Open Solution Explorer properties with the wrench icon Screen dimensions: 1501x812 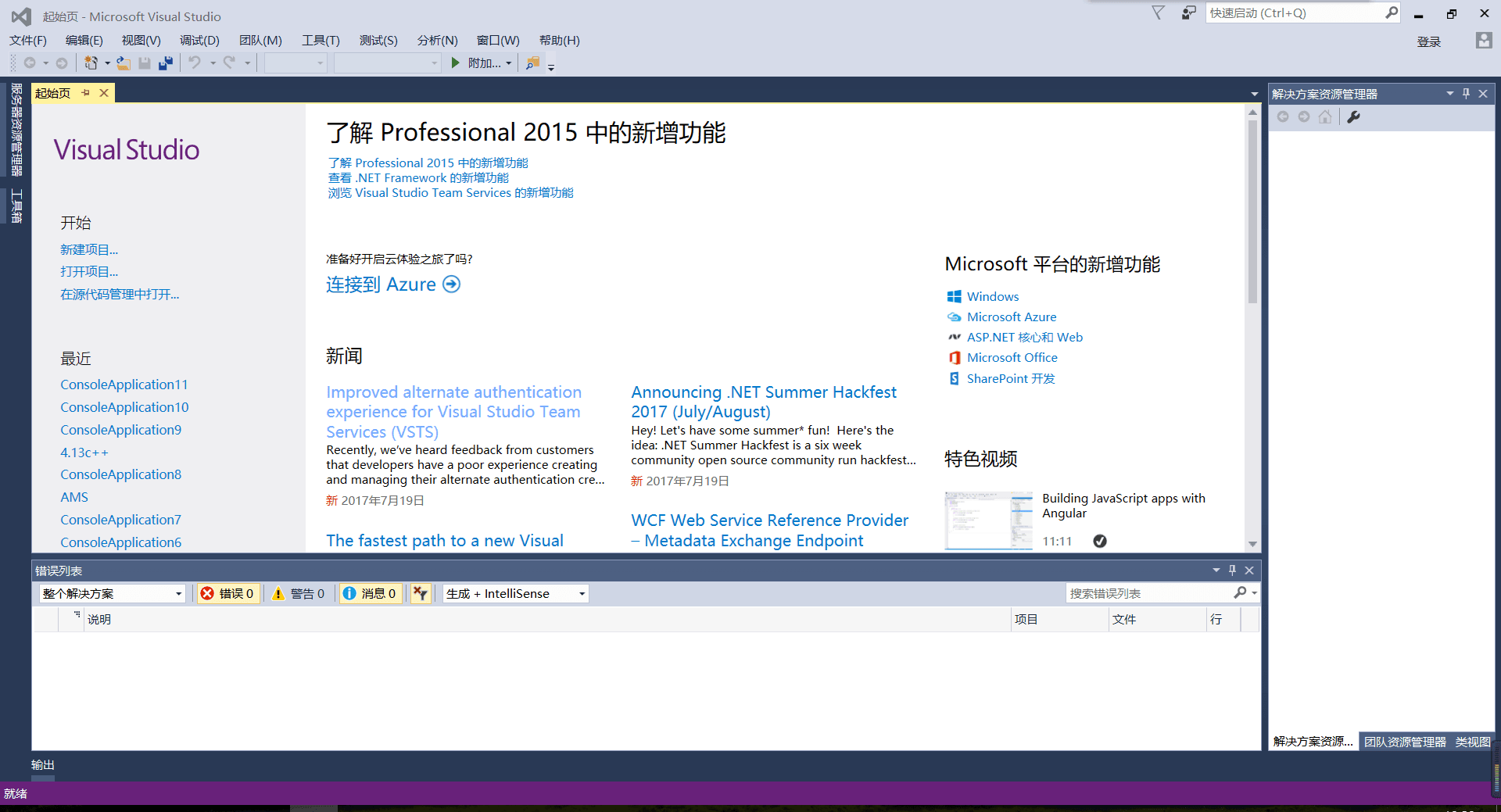click(1354, 116)
